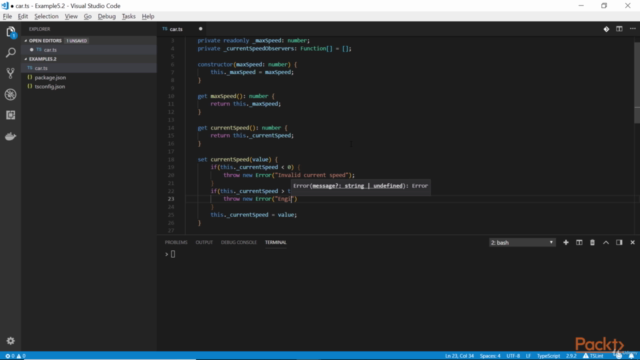Open the Selection menu
Screen dimensions: 640x360
[x=46, y=16]
